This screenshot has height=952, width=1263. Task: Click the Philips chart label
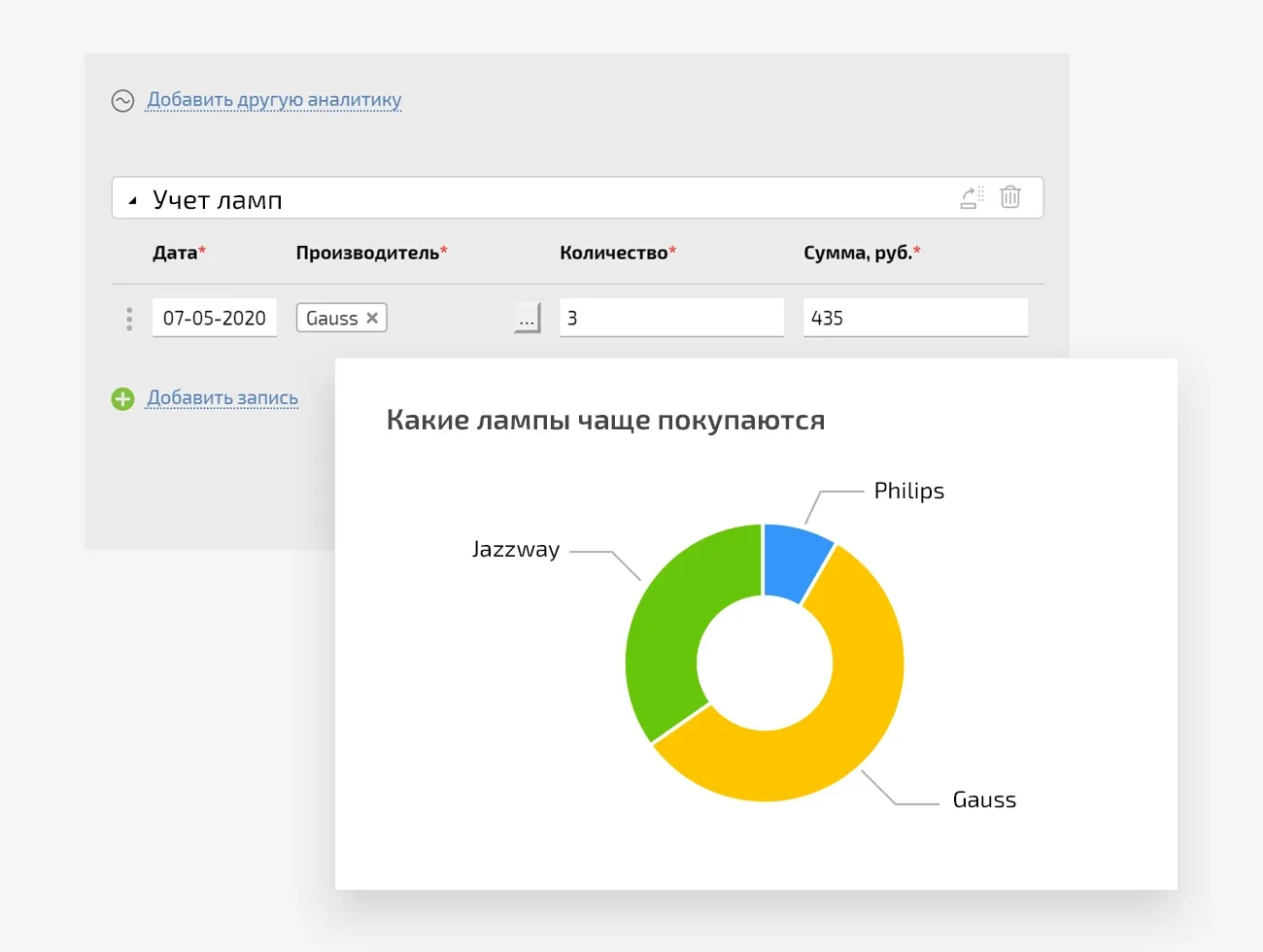click(x=909, y=492)
